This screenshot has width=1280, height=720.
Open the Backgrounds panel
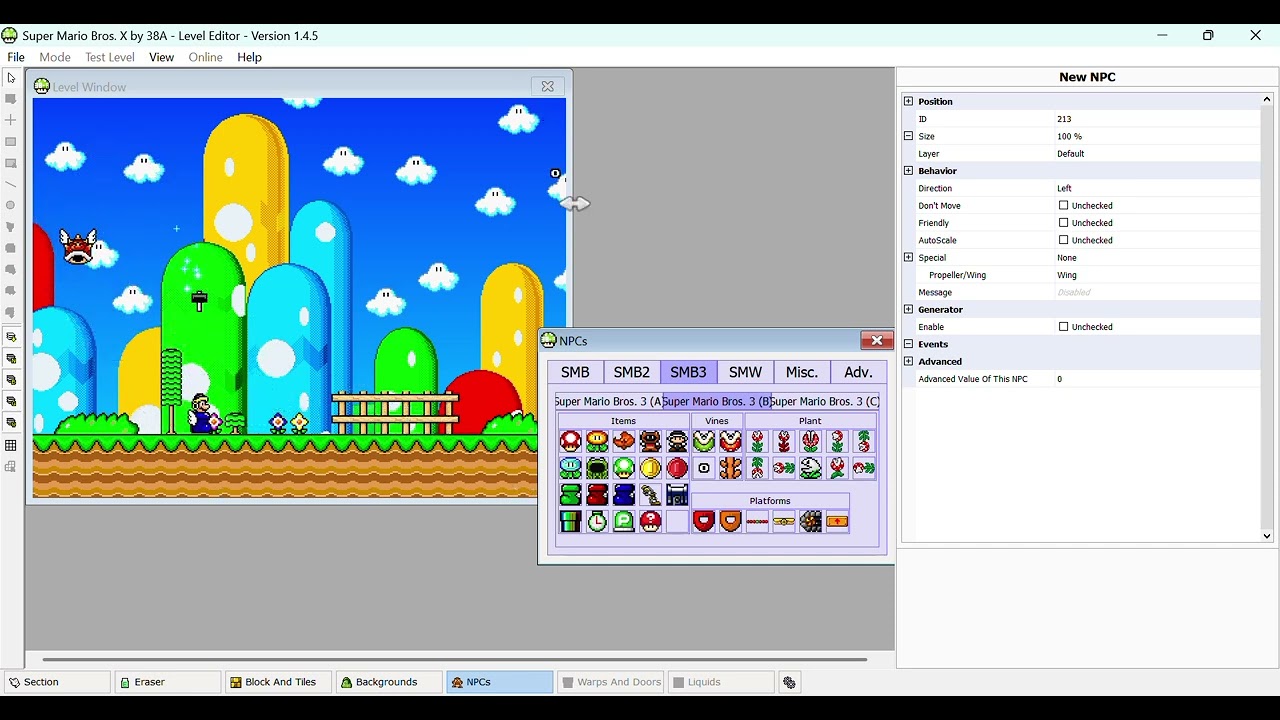[389, 682]
